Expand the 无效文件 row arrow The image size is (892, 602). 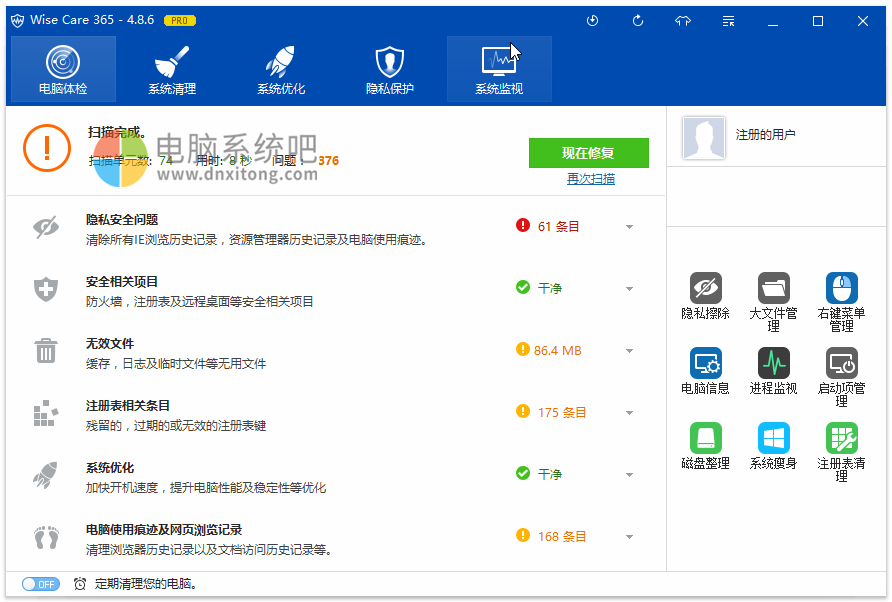[629, 351]
